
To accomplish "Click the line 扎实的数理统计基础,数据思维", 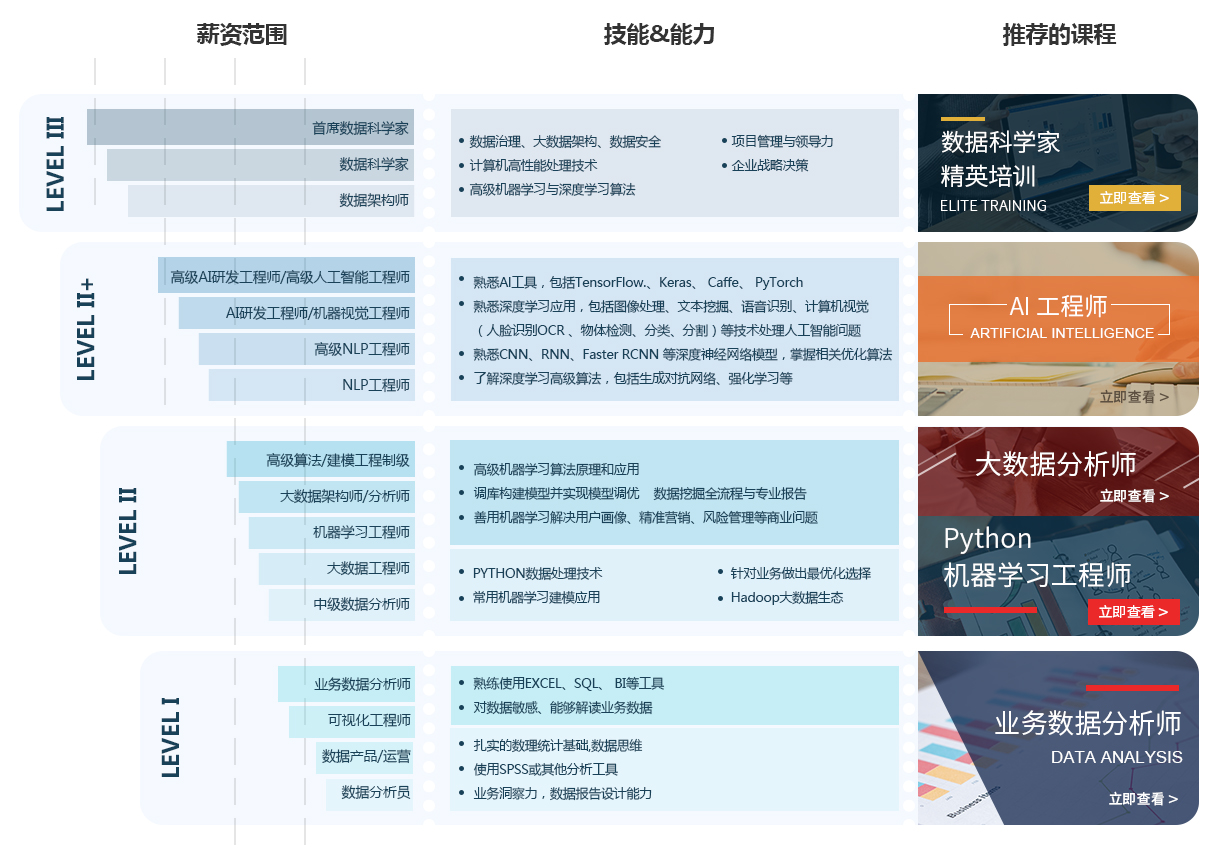I will point(557,746).
